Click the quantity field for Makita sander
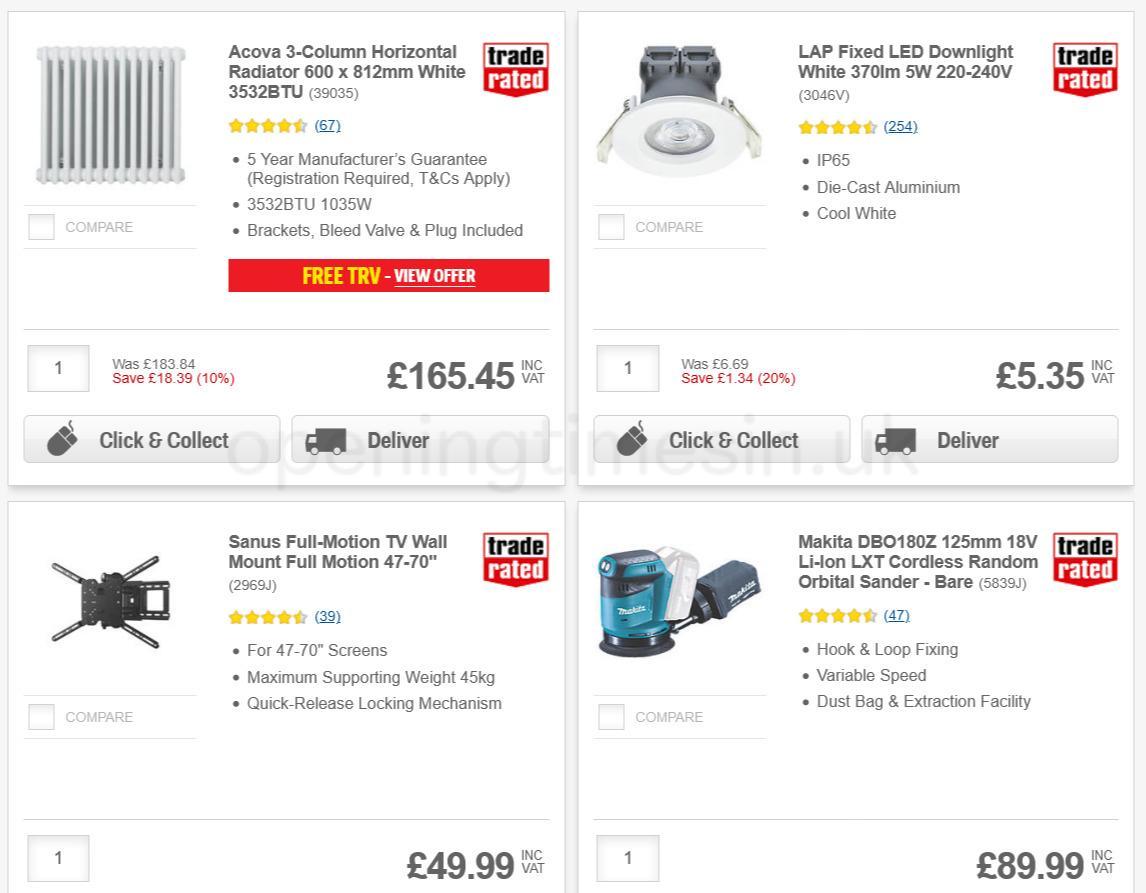 coord(628,857)
